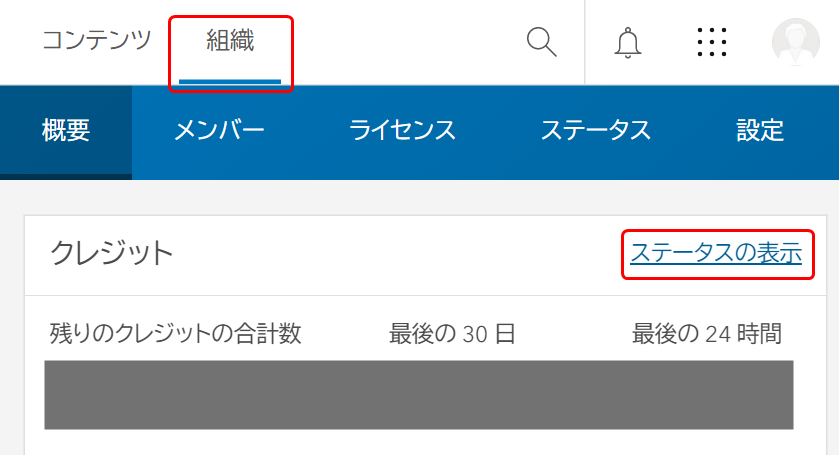Click white card area below gray bar
839x455 pixels.
(x=425, y=443)
